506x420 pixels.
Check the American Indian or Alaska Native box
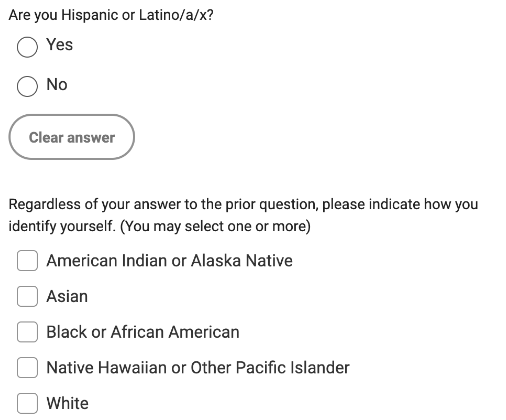(27, 261)
